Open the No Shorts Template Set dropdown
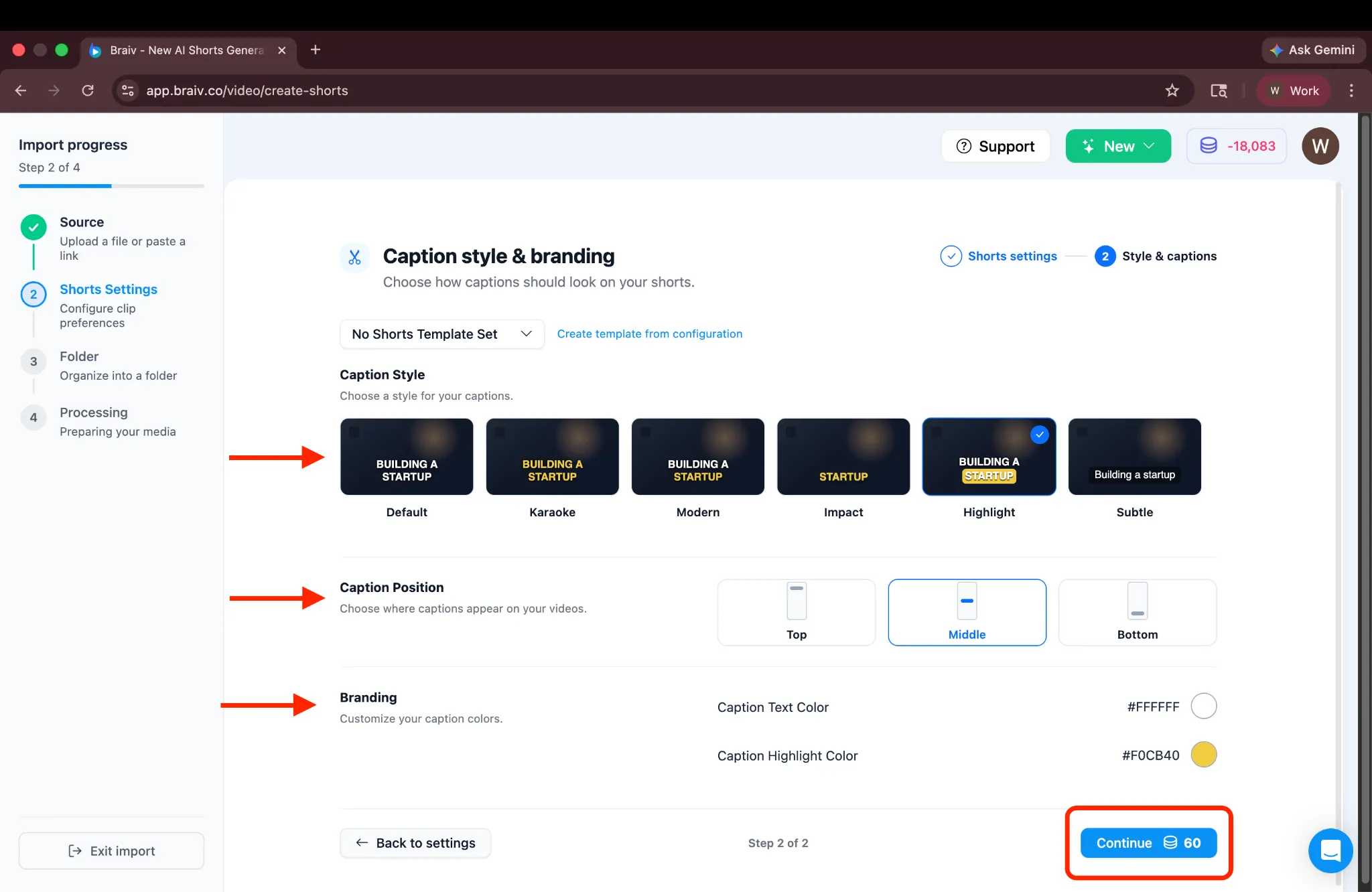The width and height of the screenshot is (1372, 892). coord(441,333)
